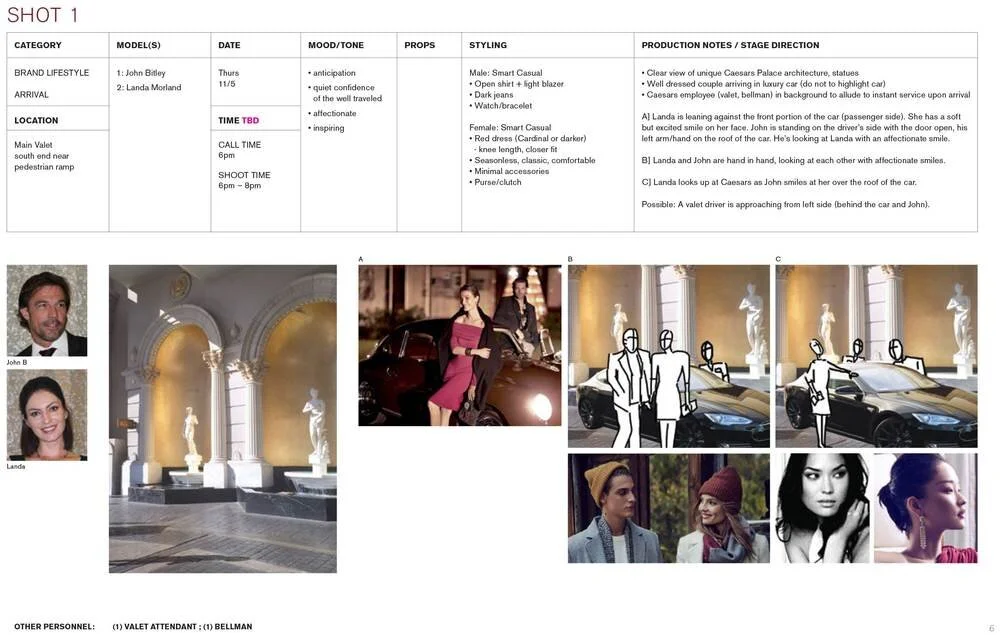This screenshot has width=1000, height=635.
Task: Click model name '1: John Bitley'
Action: pyautogui.click(x=141, y=73)
